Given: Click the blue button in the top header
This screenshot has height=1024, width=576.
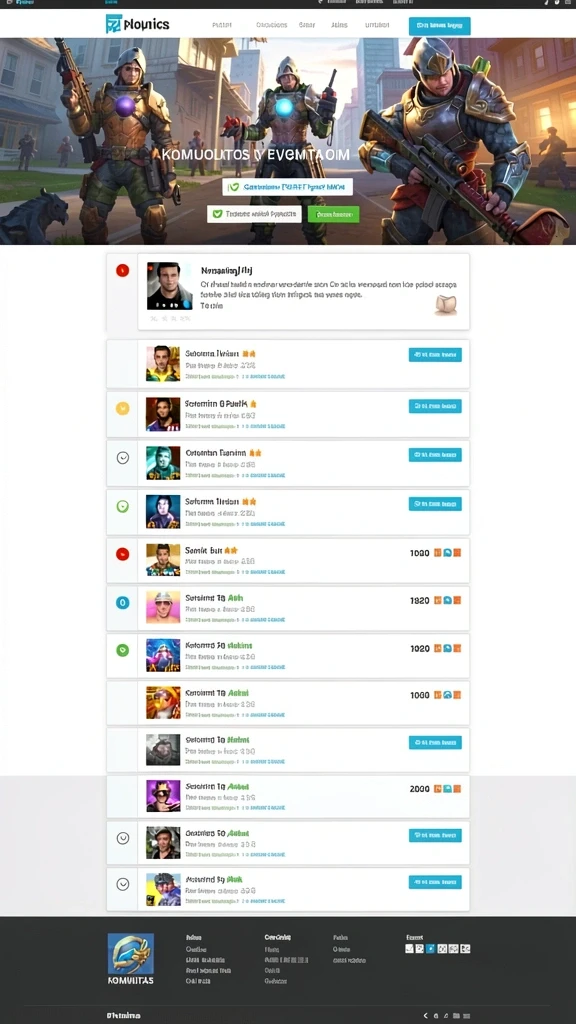Looking at the screenshot, I should (x=440, y=26).
